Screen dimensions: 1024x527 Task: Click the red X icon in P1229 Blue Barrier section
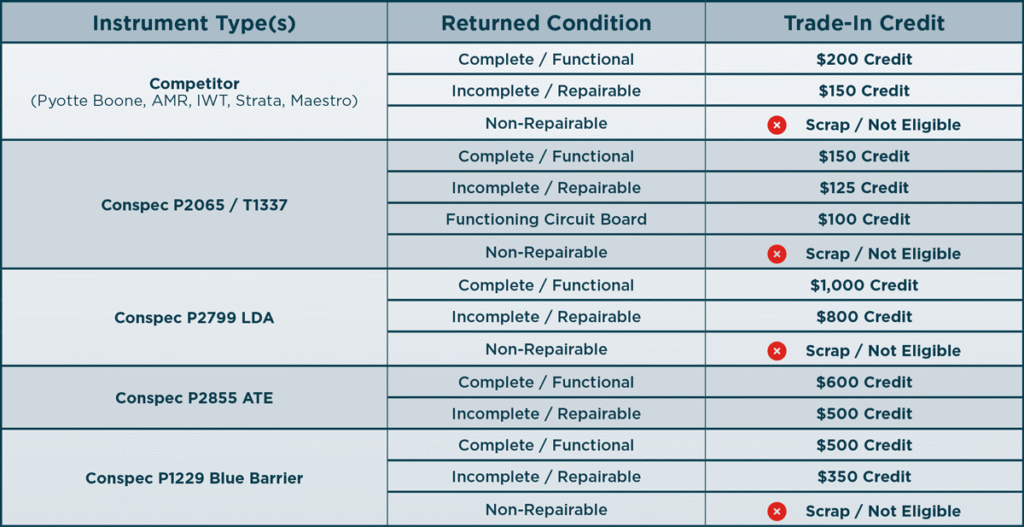[776, 511]
